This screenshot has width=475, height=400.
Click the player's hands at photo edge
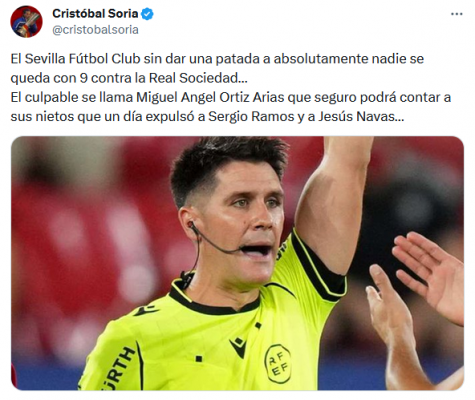pos(417,300)
